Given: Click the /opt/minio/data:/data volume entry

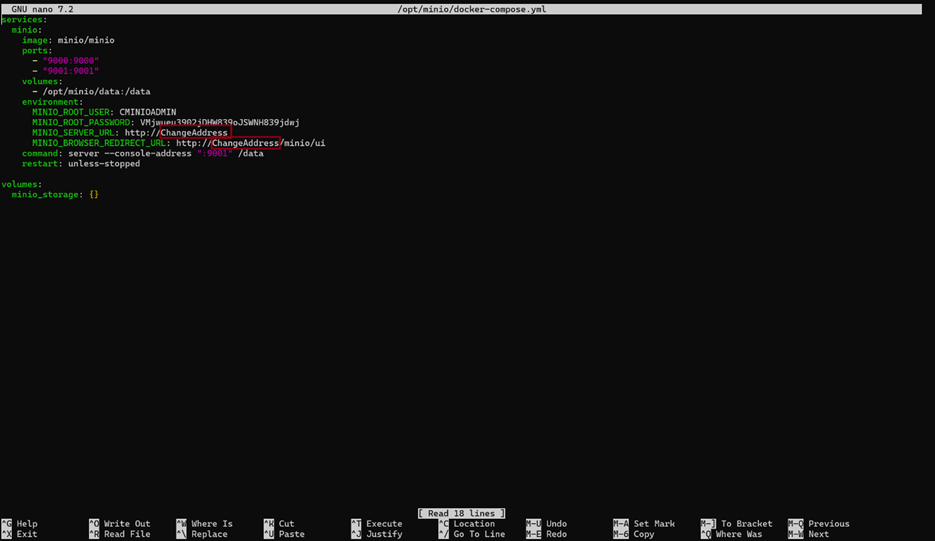Looking at the screenshot, I should 96,92.
